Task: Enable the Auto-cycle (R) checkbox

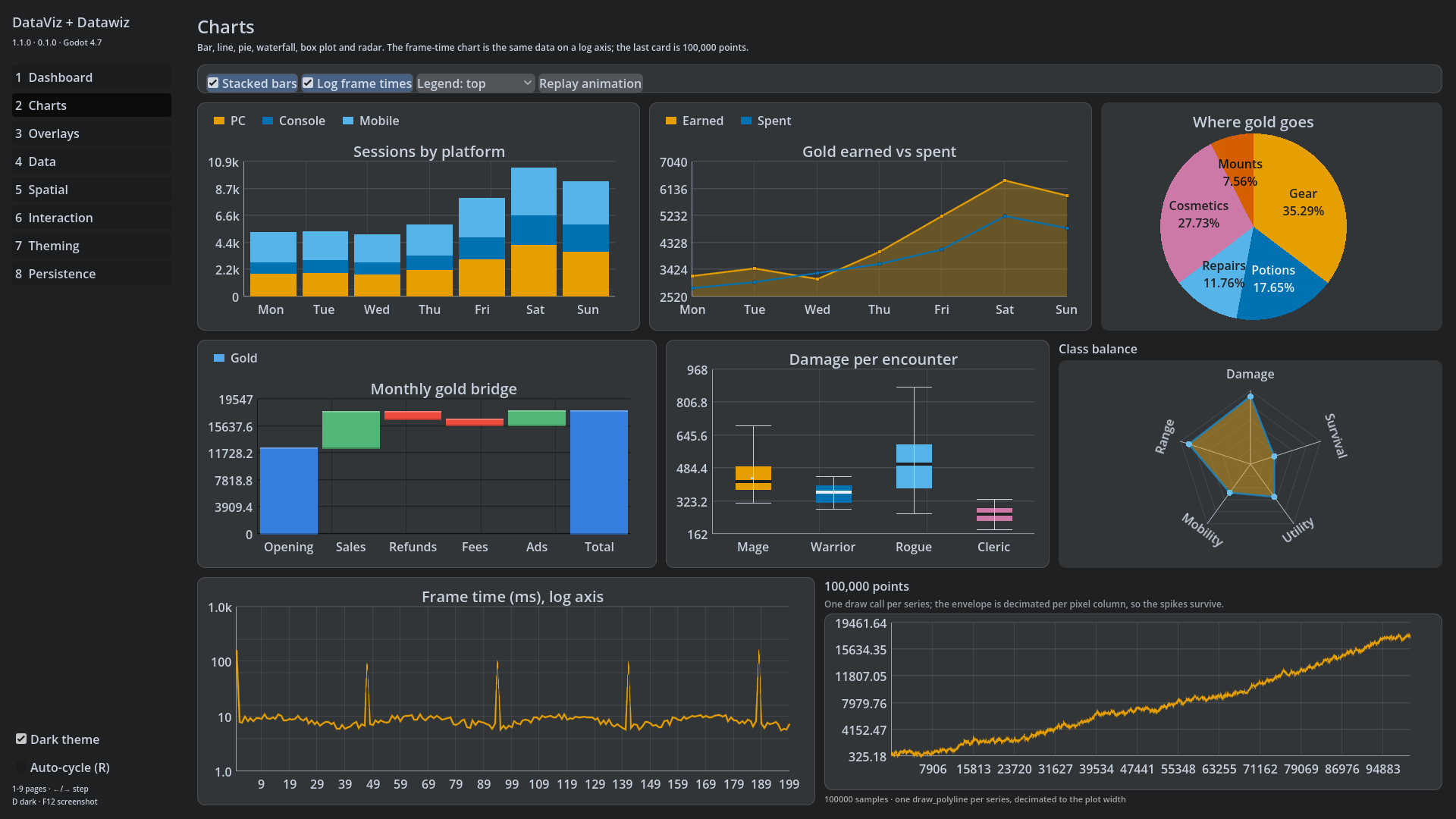Action: (x=63, y=767)
